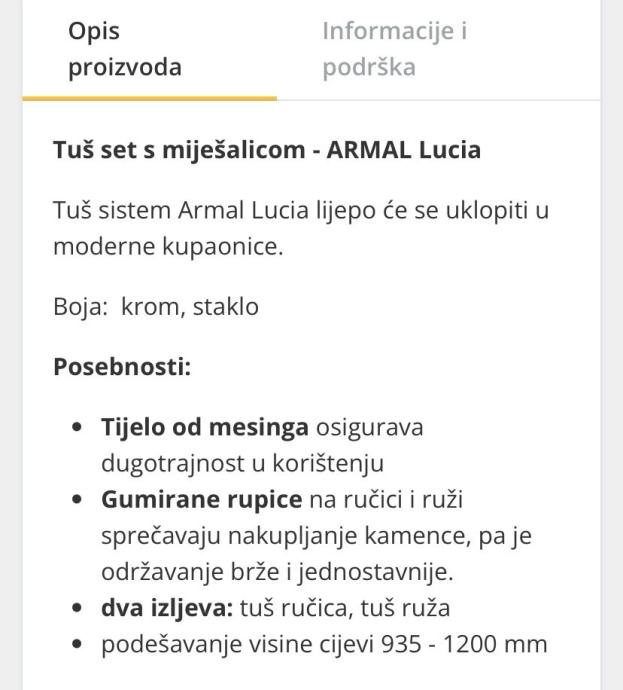Switch to the Opis proizvoda tab
Image resolution: width=623 pixels, height=690 pixels.
point(124,50)
